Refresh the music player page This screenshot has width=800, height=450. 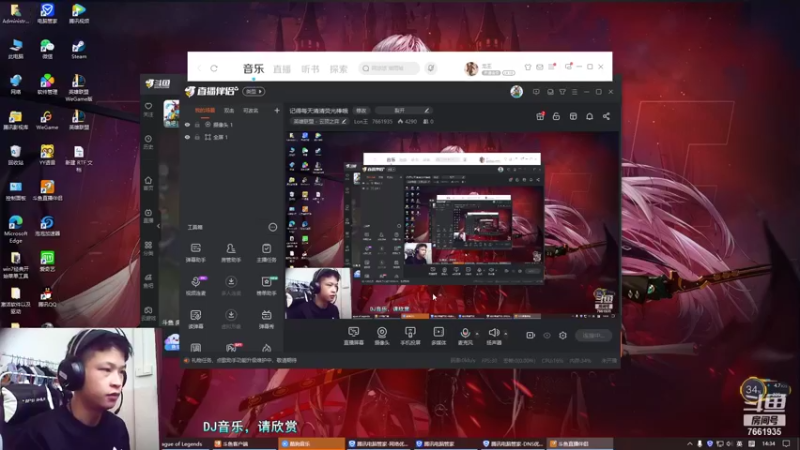[x=214, y=68]
